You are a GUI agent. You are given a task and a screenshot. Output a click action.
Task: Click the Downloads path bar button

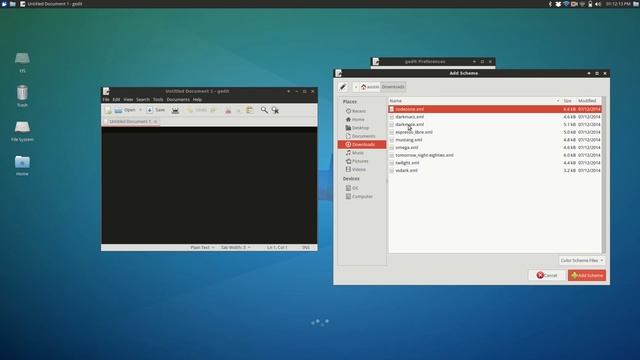click(x=393, y=87)
